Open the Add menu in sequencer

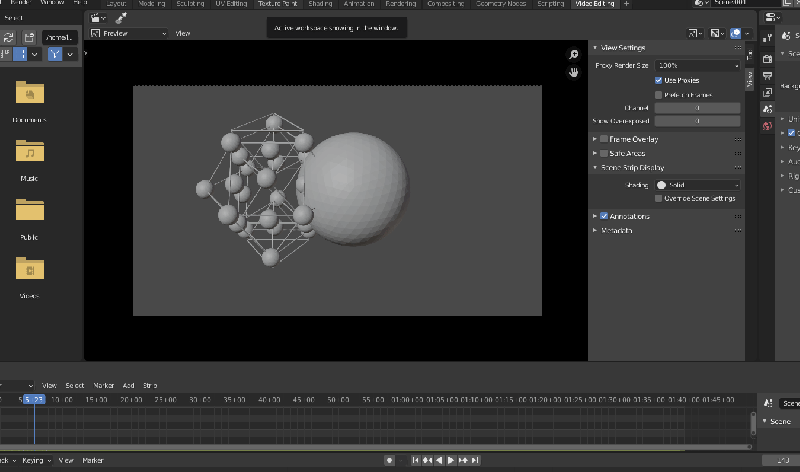tap(128, 385)
